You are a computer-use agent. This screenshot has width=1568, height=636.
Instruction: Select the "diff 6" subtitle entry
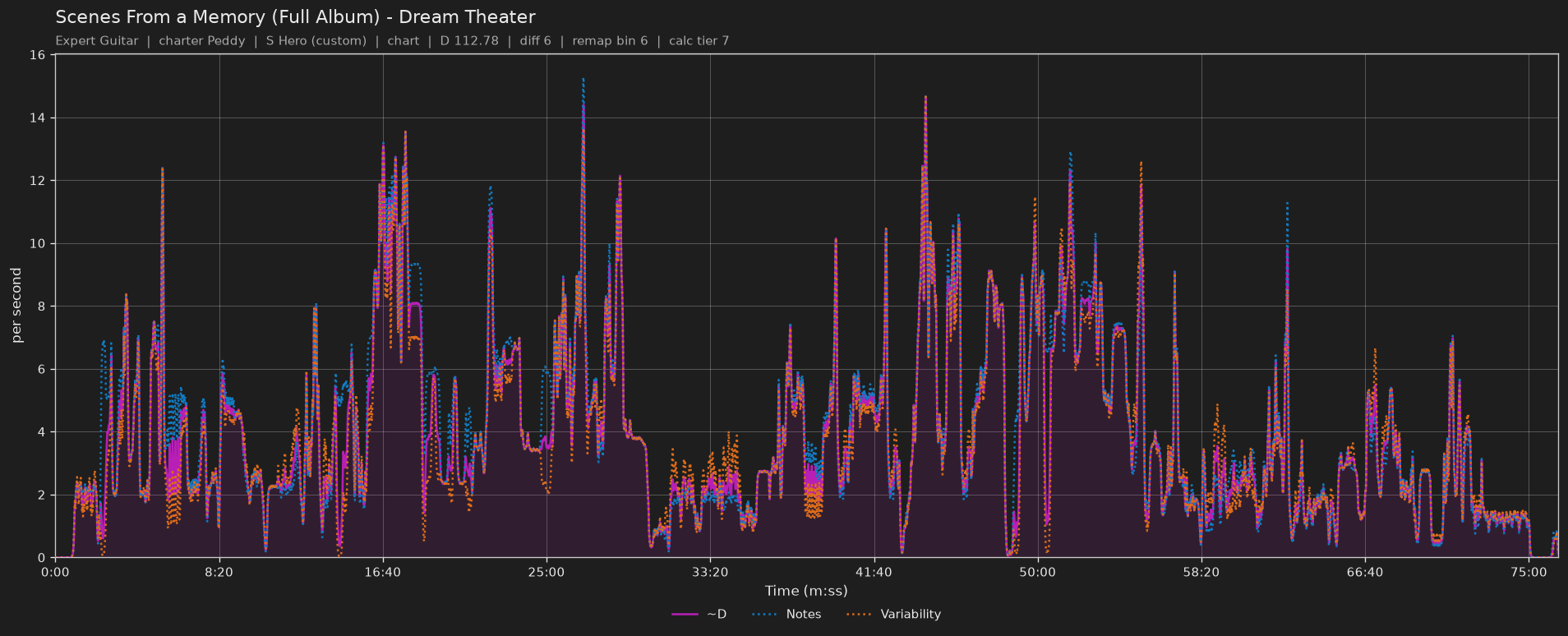click(535, 41)
